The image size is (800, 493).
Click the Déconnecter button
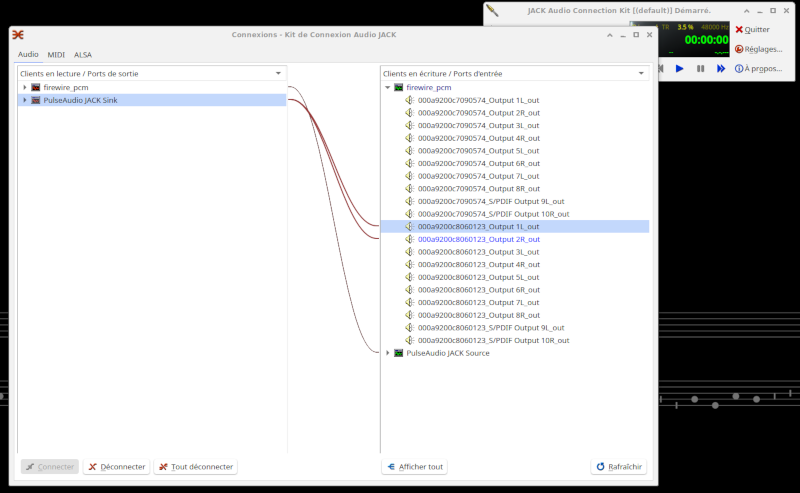click(117, 466)
